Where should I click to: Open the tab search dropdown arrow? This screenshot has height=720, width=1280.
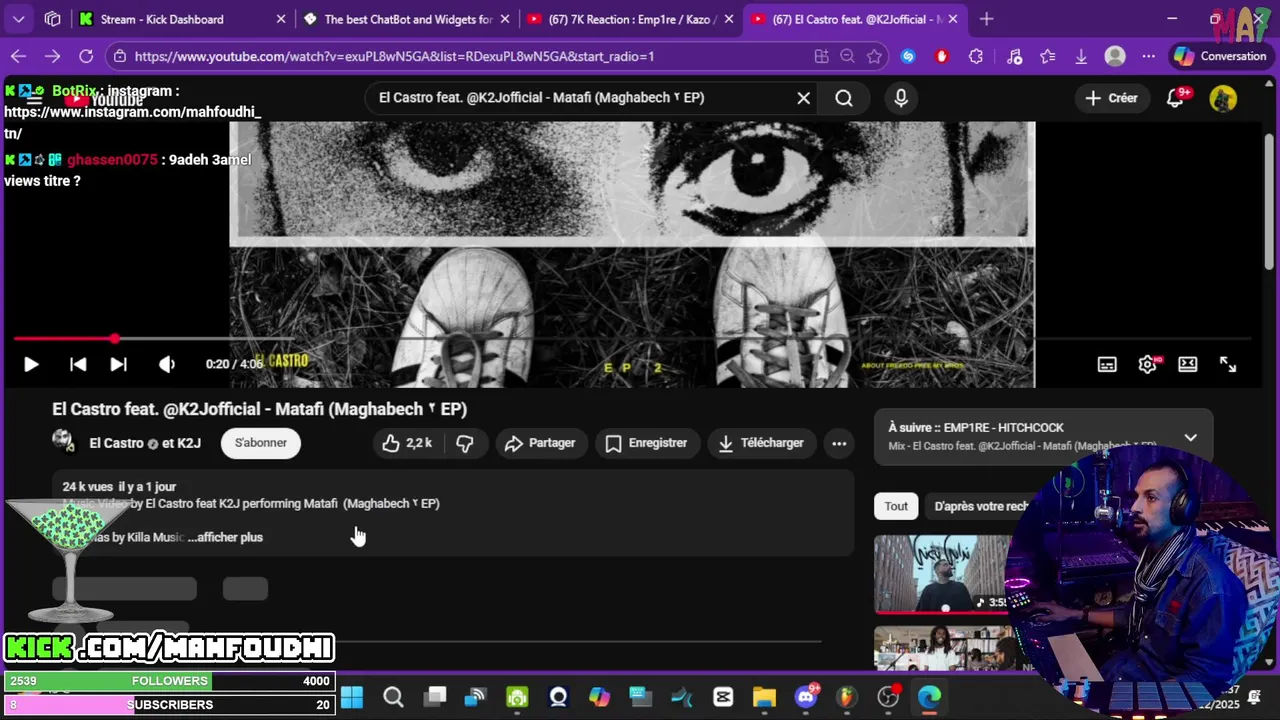click(18, 19)
